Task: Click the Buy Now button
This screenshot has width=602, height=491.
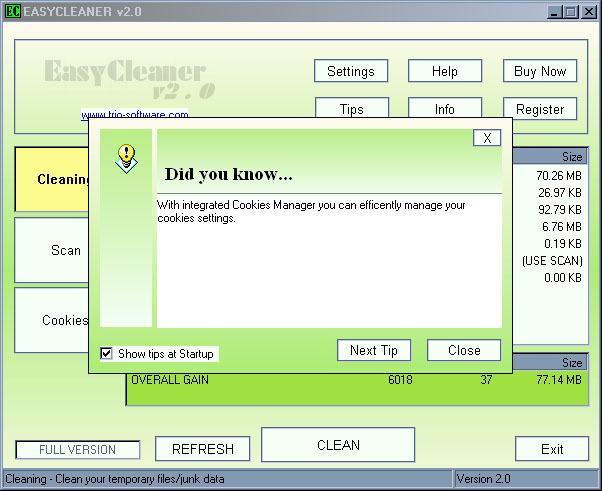Action: click(x=540, y=71)
